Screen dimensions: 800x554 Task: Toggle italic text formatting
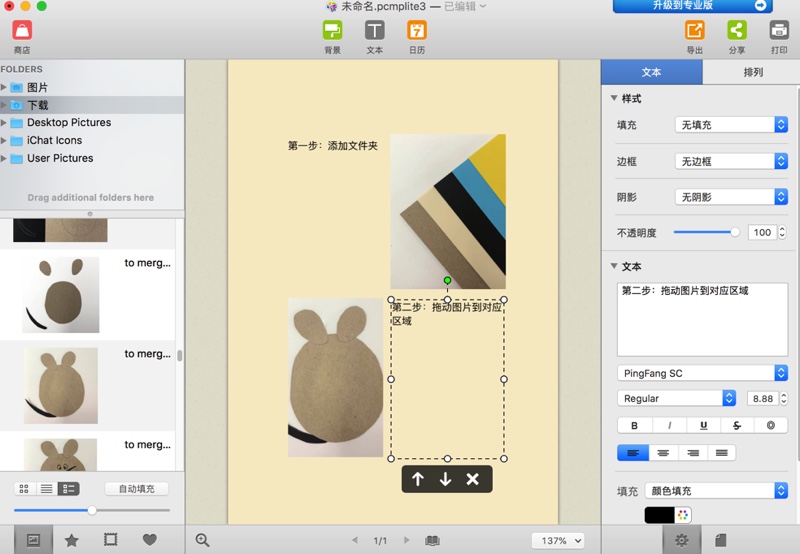669,425
